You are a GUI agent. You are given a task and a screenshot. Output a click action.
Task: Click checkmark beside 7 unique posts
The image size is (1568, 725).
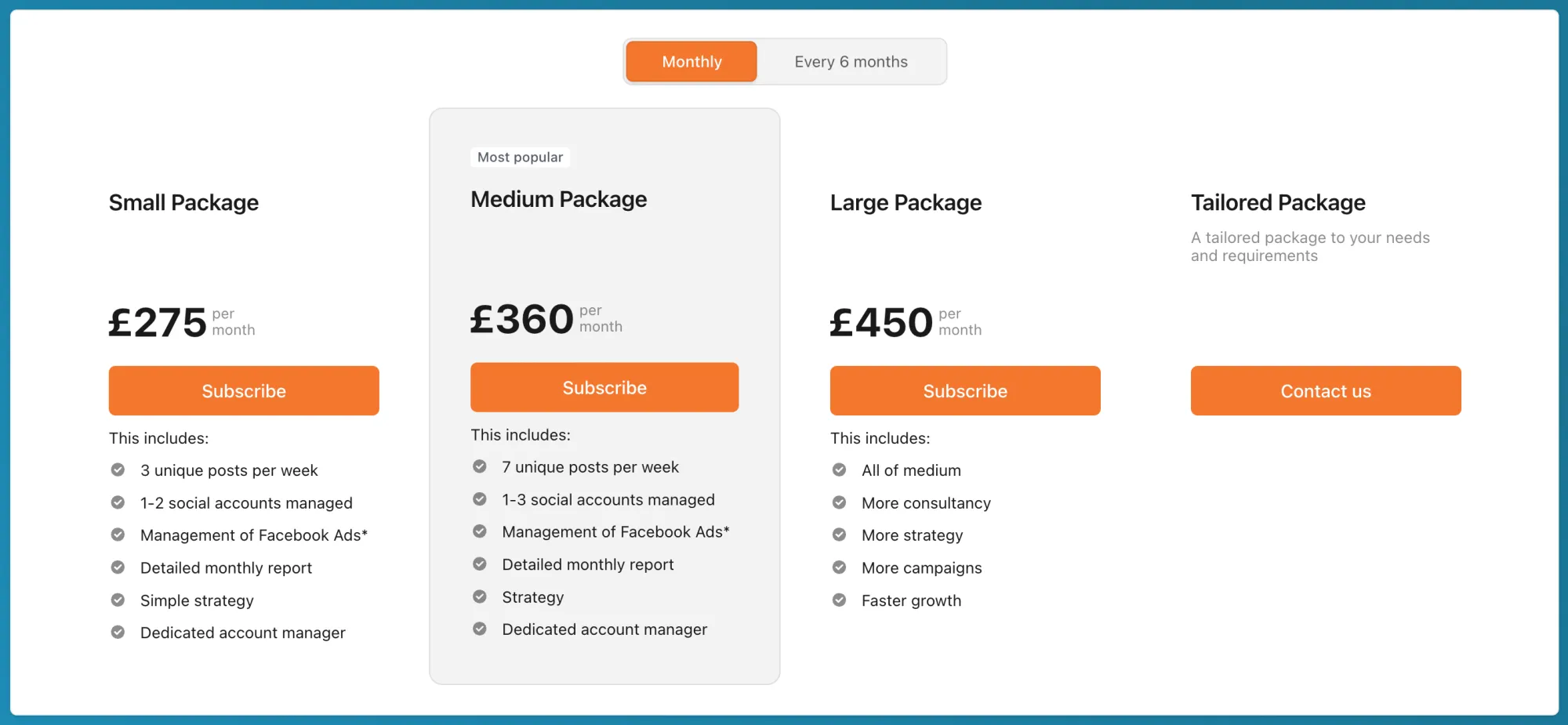point(480,467)
